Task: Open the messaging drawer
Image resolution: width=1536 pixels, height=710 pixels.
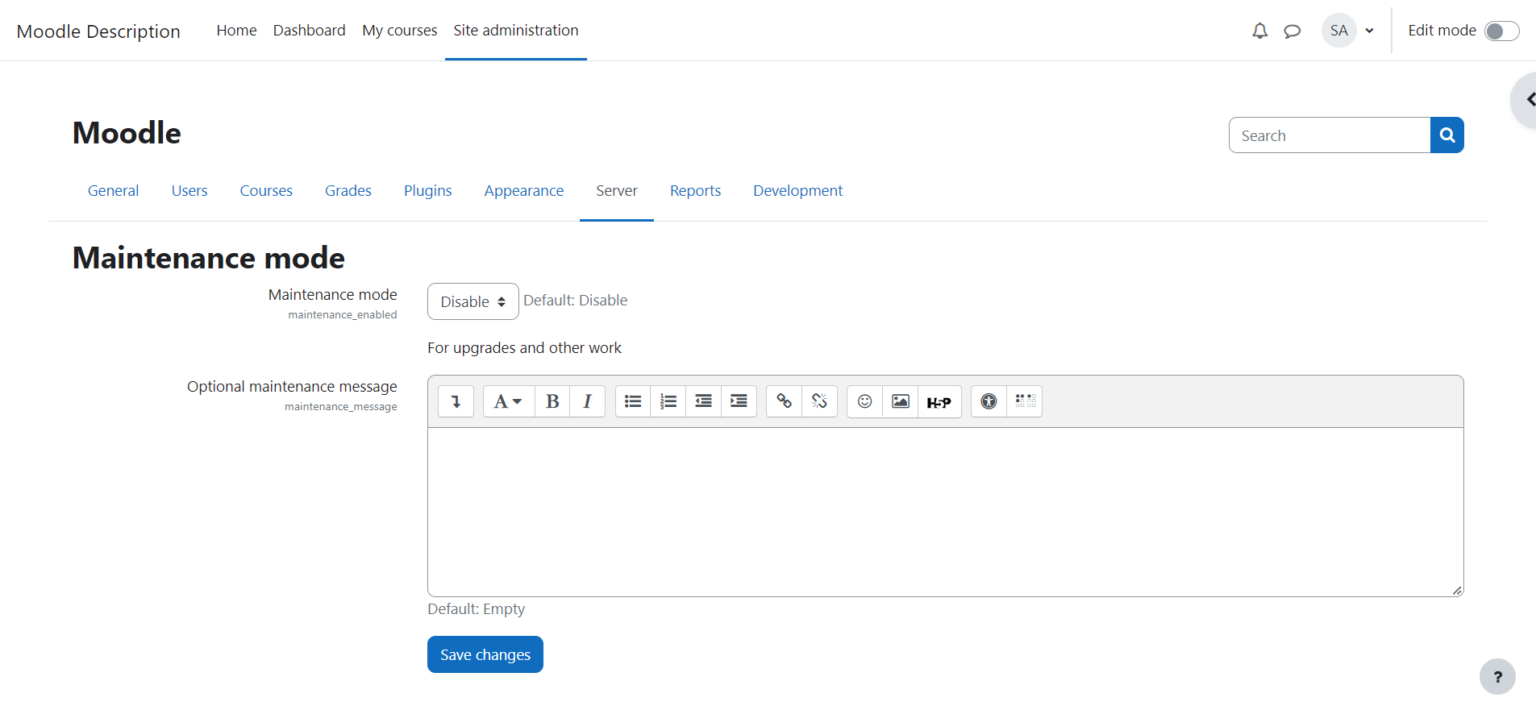Action: point(1292,30)
